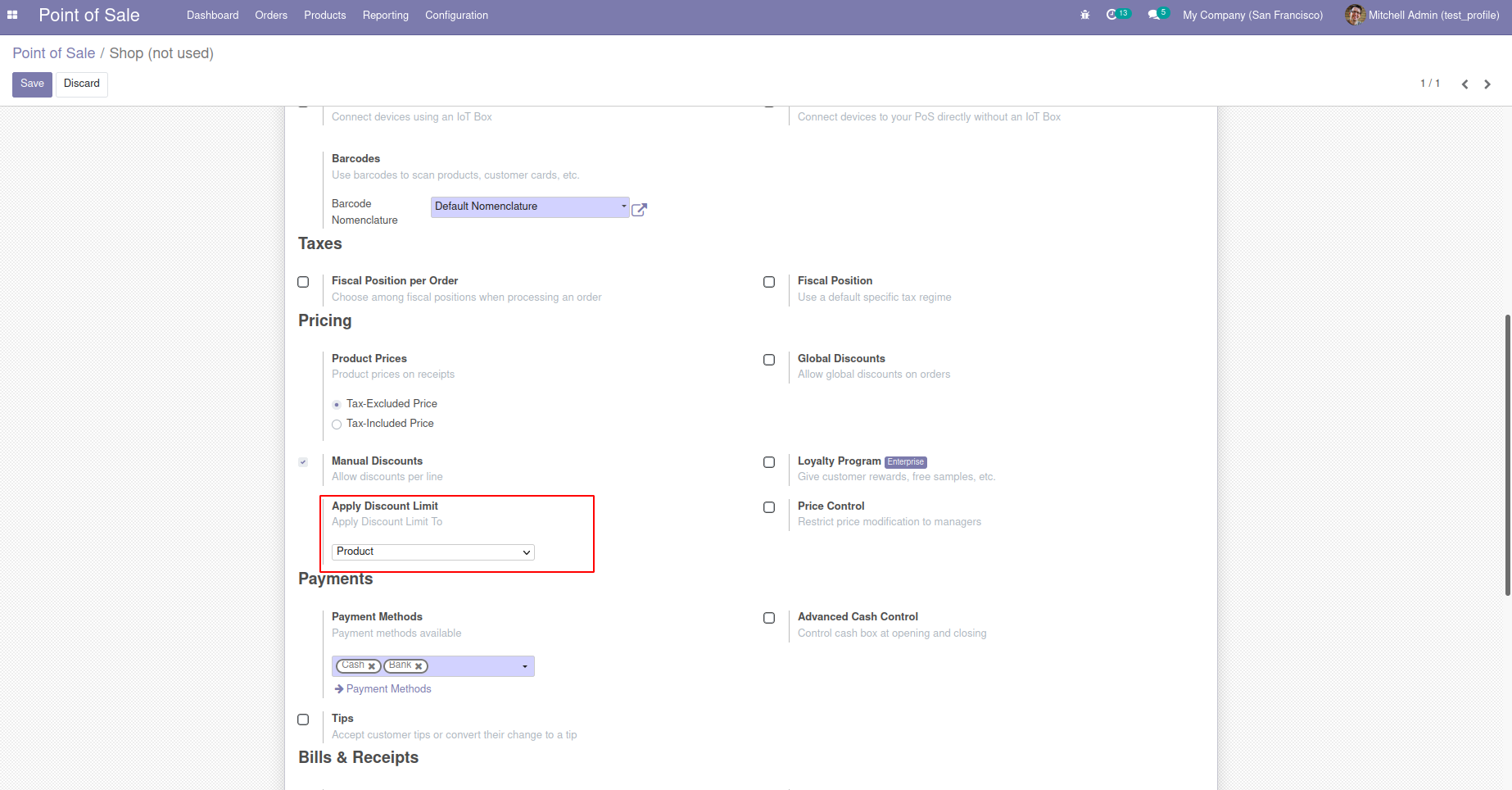Remove the Cash payment method tag

(372, 666)
